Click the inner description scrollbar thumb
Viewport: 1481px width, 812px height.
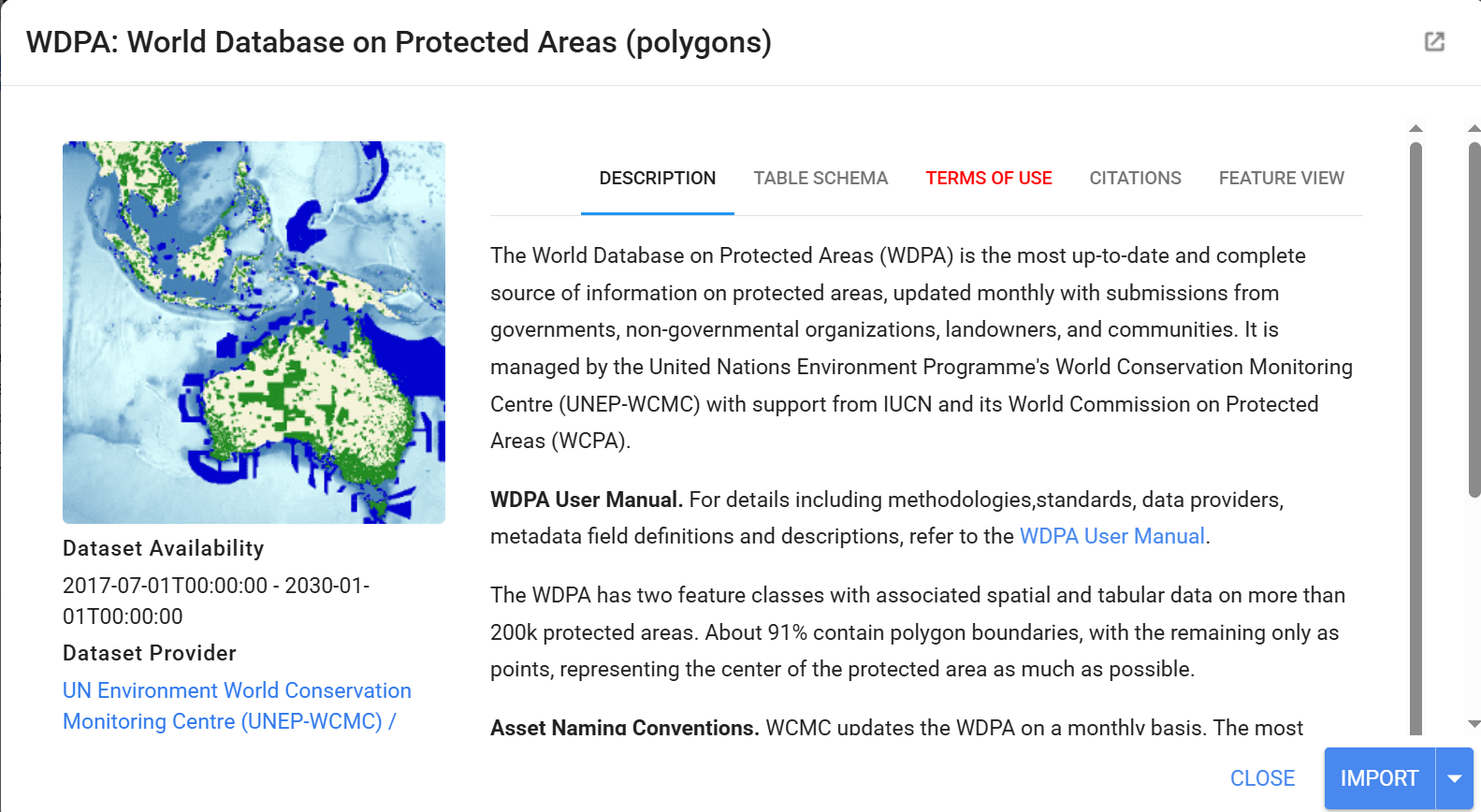[1416, 440]
